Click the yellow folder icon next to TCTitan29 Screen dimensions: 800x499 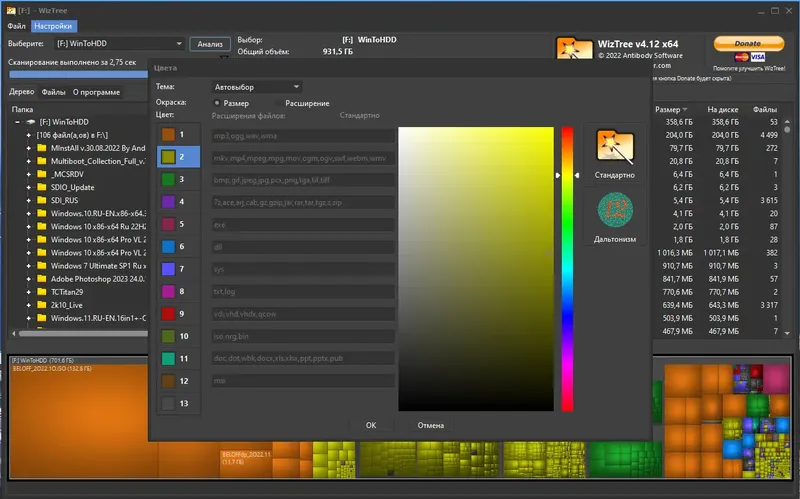coord(42,292)
